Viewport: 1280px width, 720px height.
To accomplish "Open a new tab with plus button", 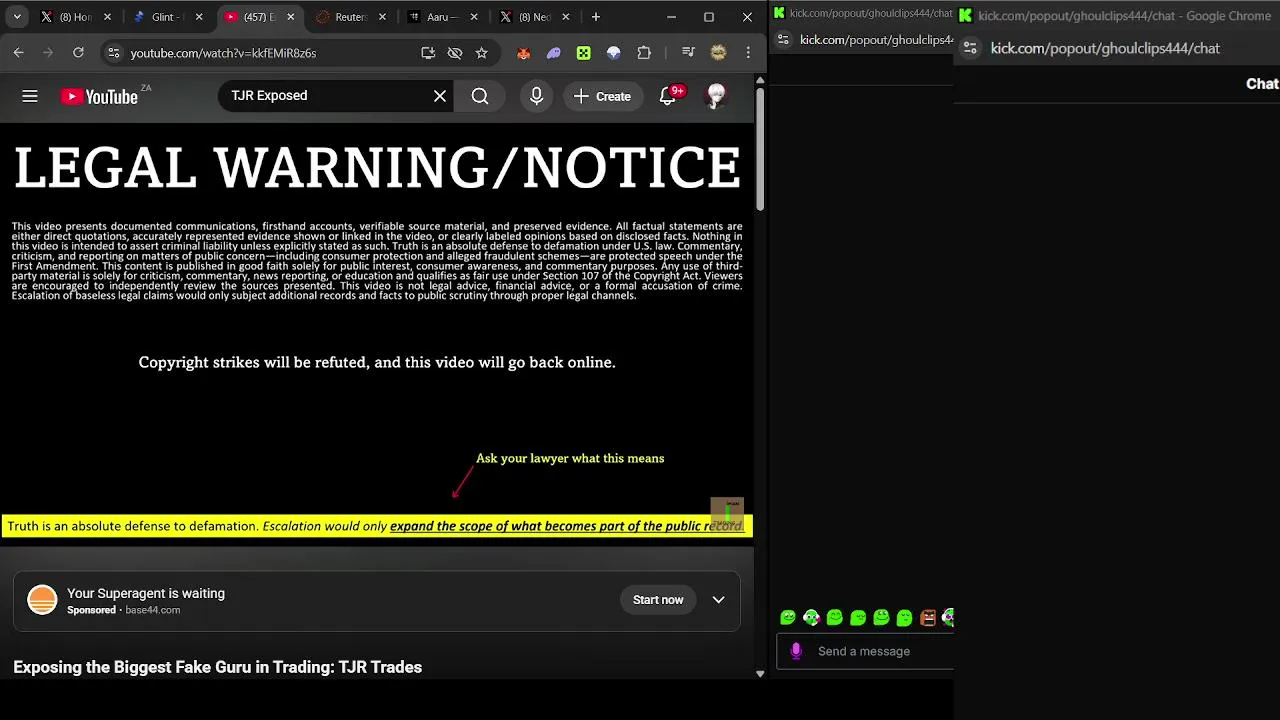I will click(596, 17).
